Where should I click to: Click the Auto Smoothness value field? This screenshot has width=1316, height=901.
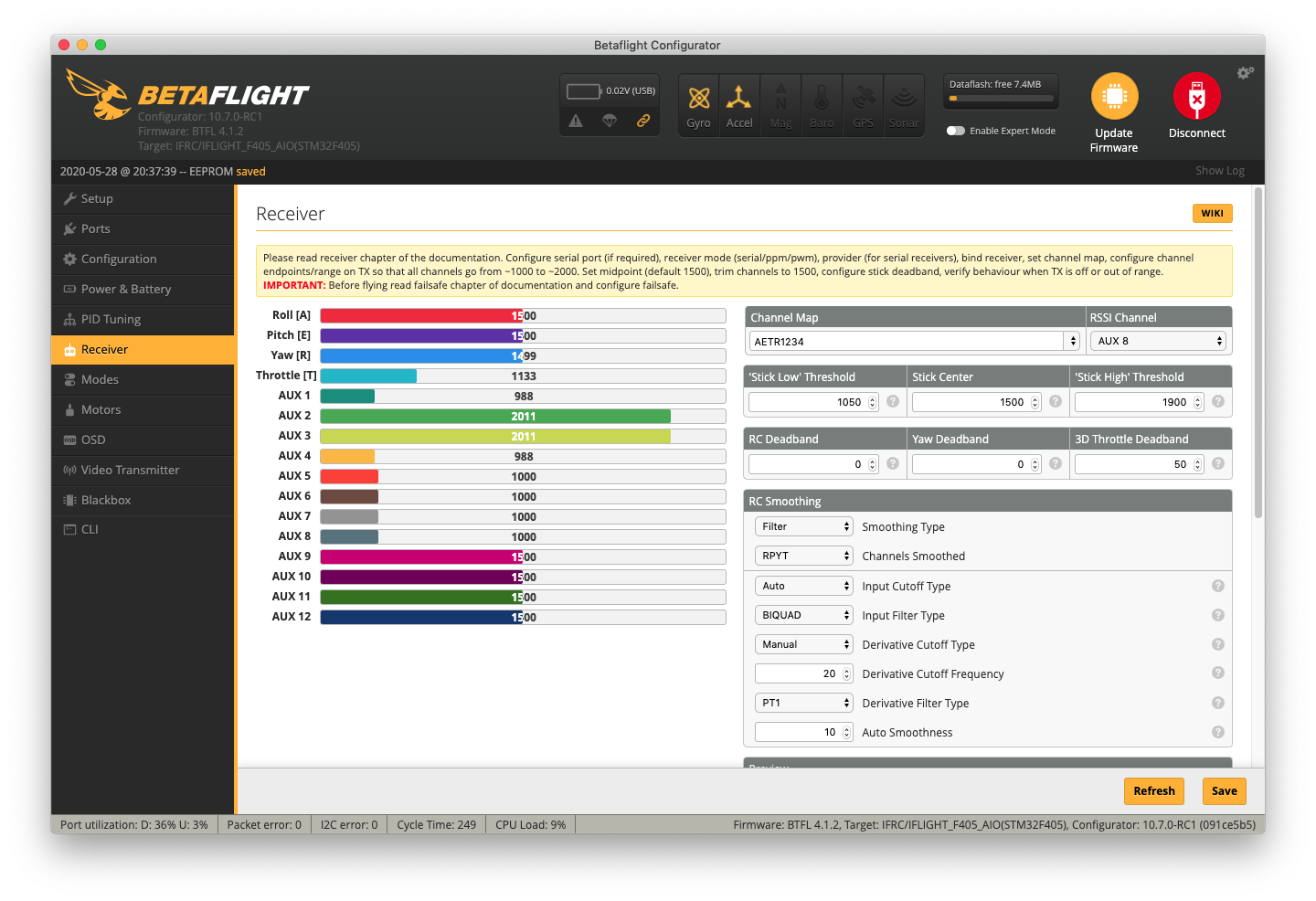804,732
